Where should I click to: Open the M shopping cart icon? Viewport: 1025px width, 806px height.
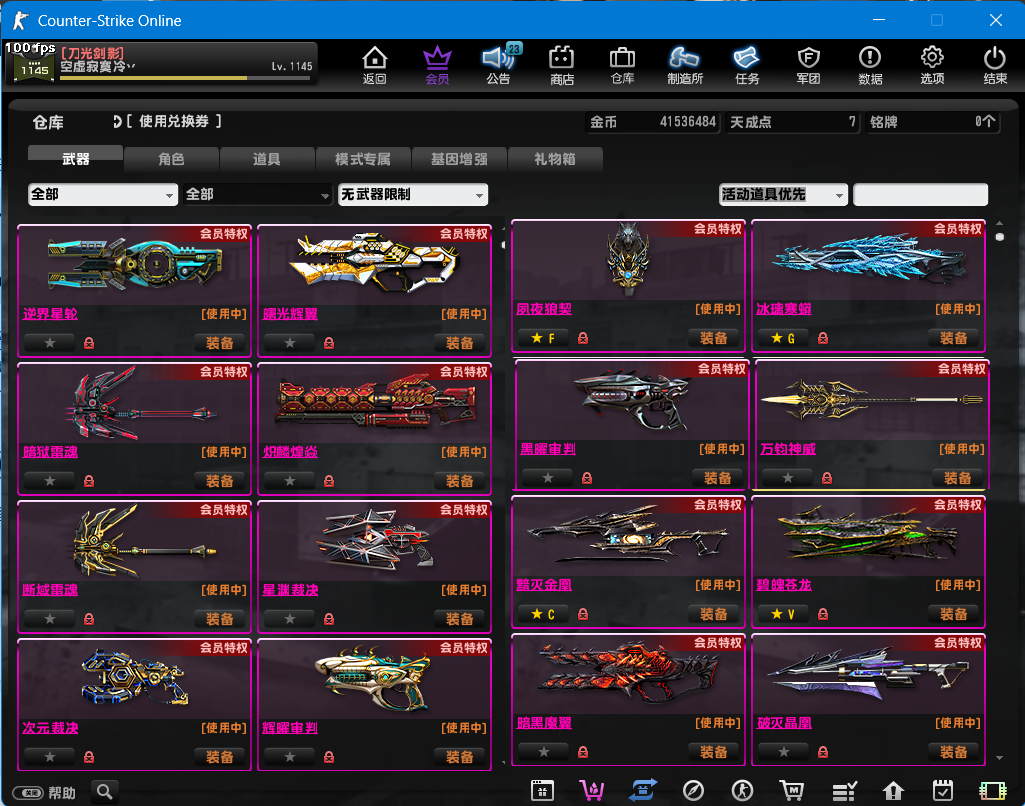point(792,791)
